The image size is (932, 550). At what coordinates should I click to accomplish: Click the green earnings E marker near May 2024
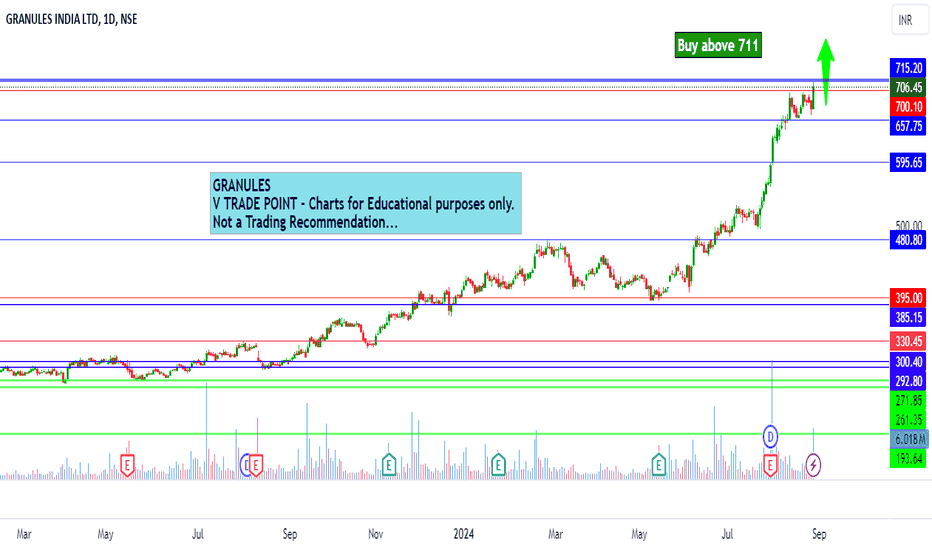pos(659,465)
